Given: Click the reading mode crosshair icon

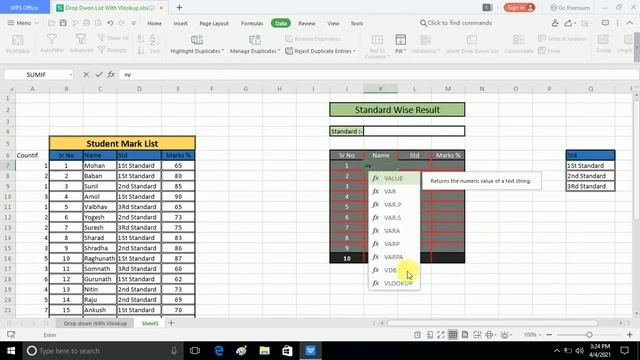Looking at the screenshot, I should coord(489,335).
